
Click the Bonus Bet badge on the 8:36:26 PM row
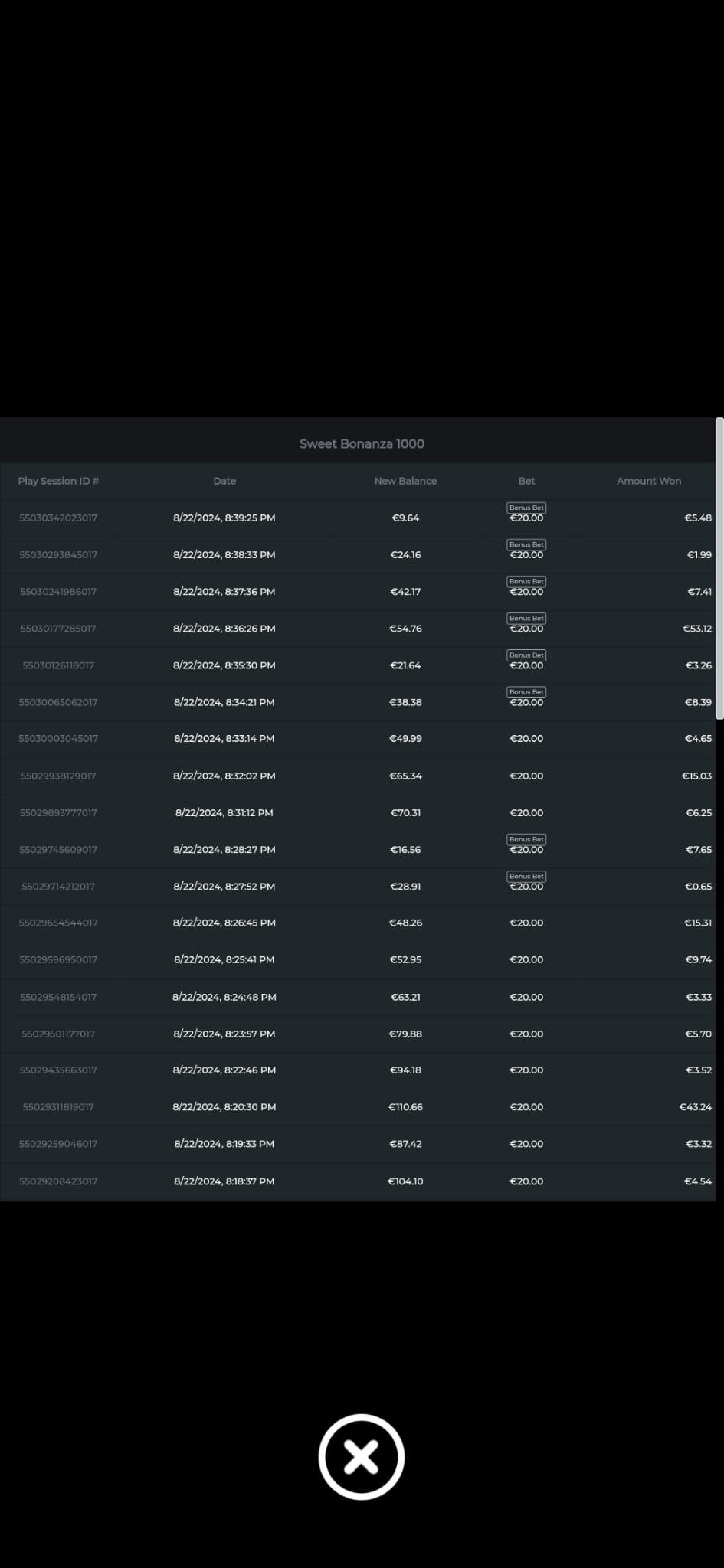click(526, 618)
